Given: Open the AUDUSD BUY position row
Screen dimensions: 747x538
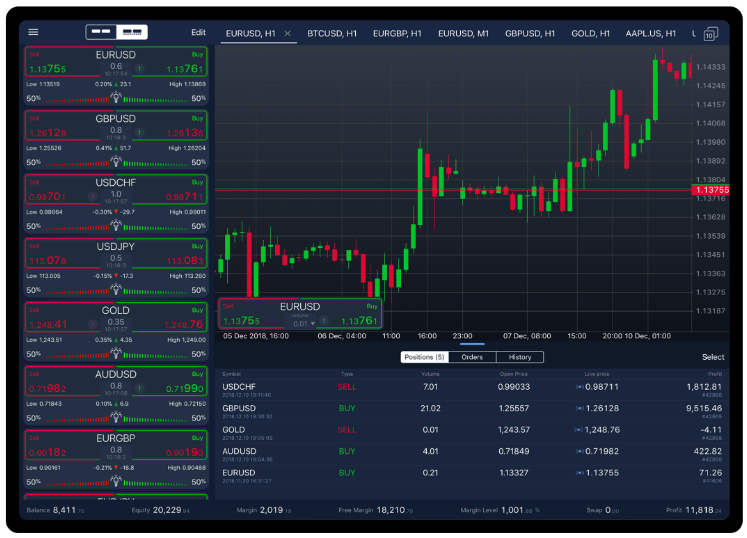Looking at the screenshot, I should (x=472, y=454).
